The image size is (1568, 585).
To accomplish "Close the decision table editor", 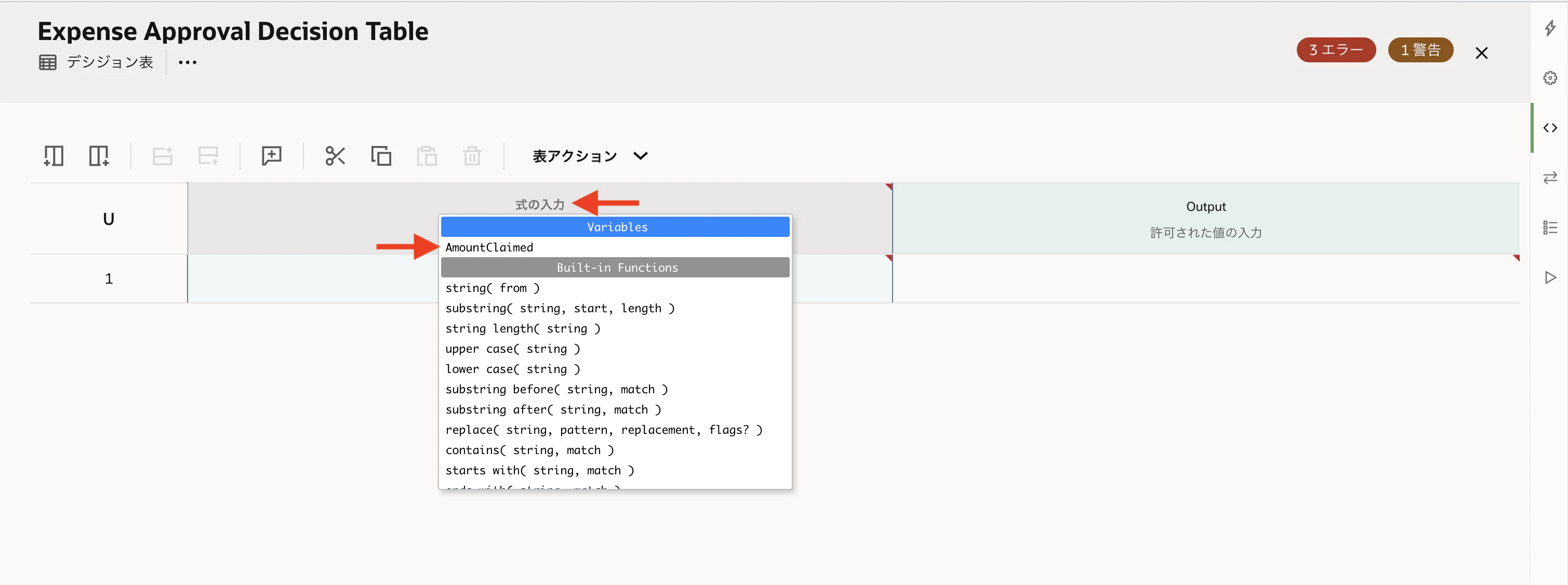I will (1482, 53).
